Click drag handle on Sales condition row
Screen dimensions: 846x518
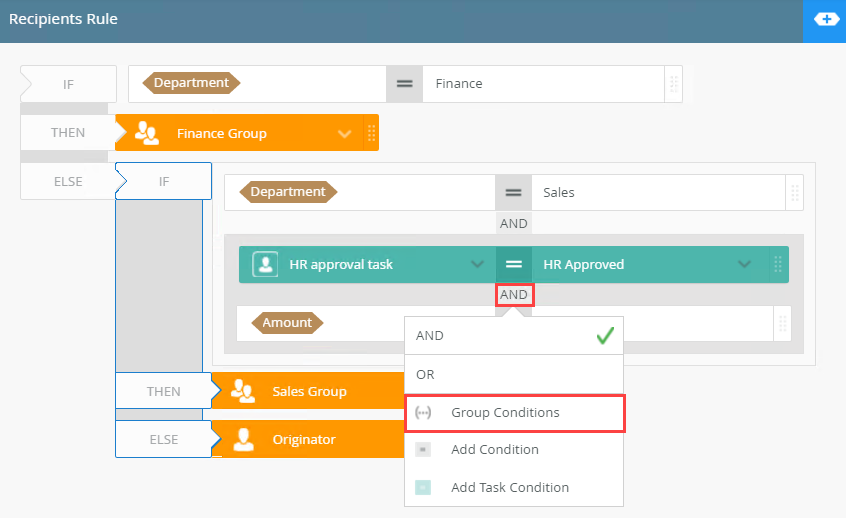coord(795,192)
